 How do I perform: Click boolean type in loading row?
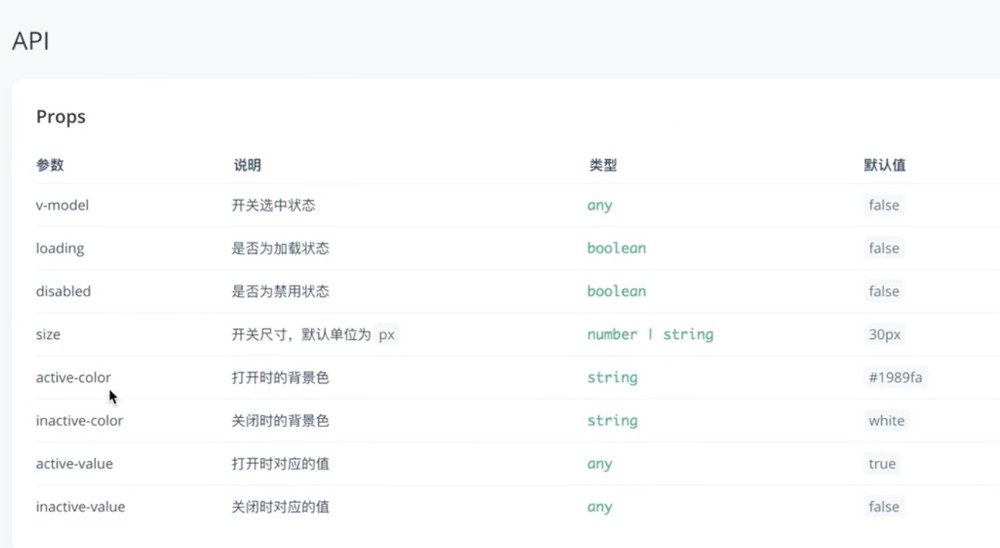[x=616, y=248]
